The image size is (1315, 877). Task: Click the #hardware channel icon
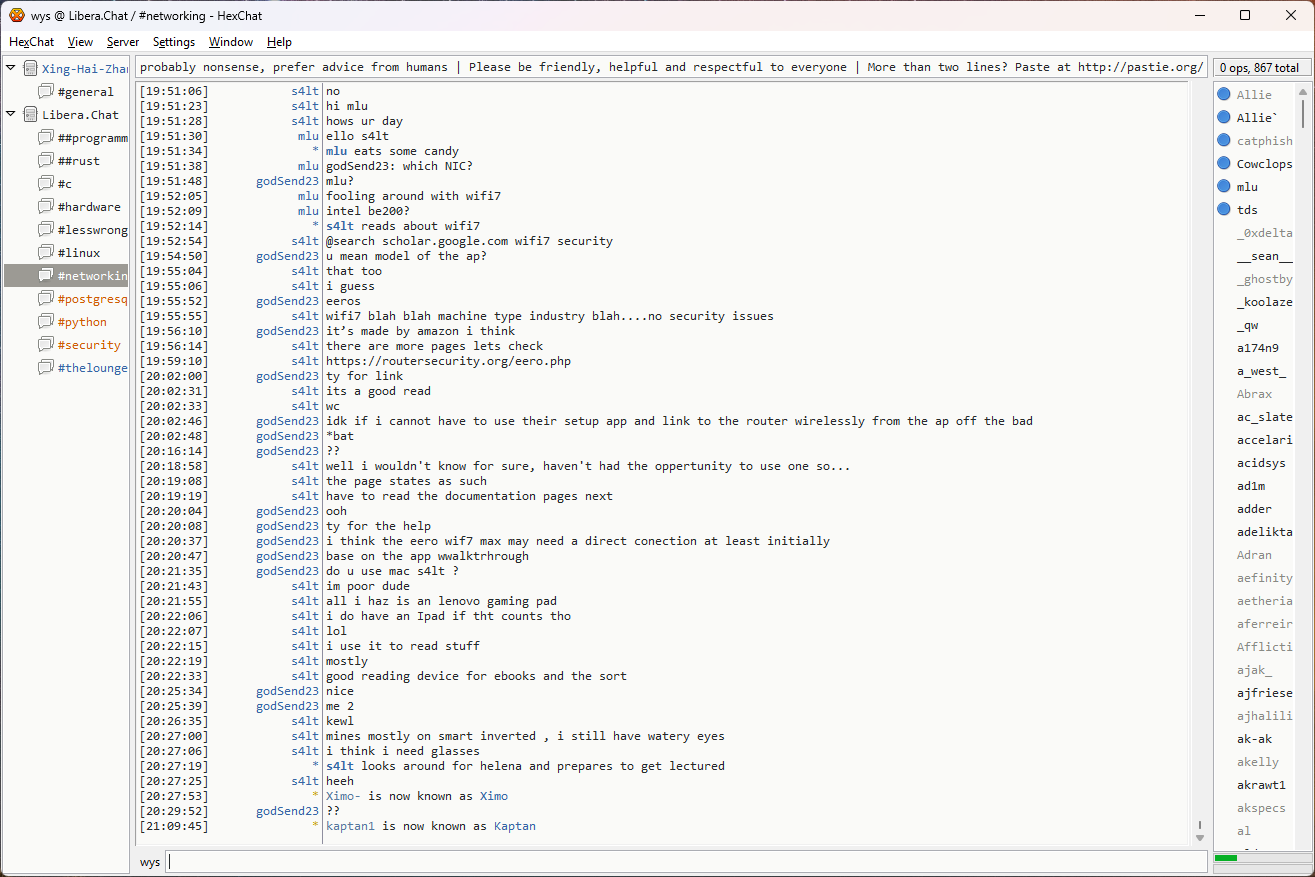tap(46, 207)
